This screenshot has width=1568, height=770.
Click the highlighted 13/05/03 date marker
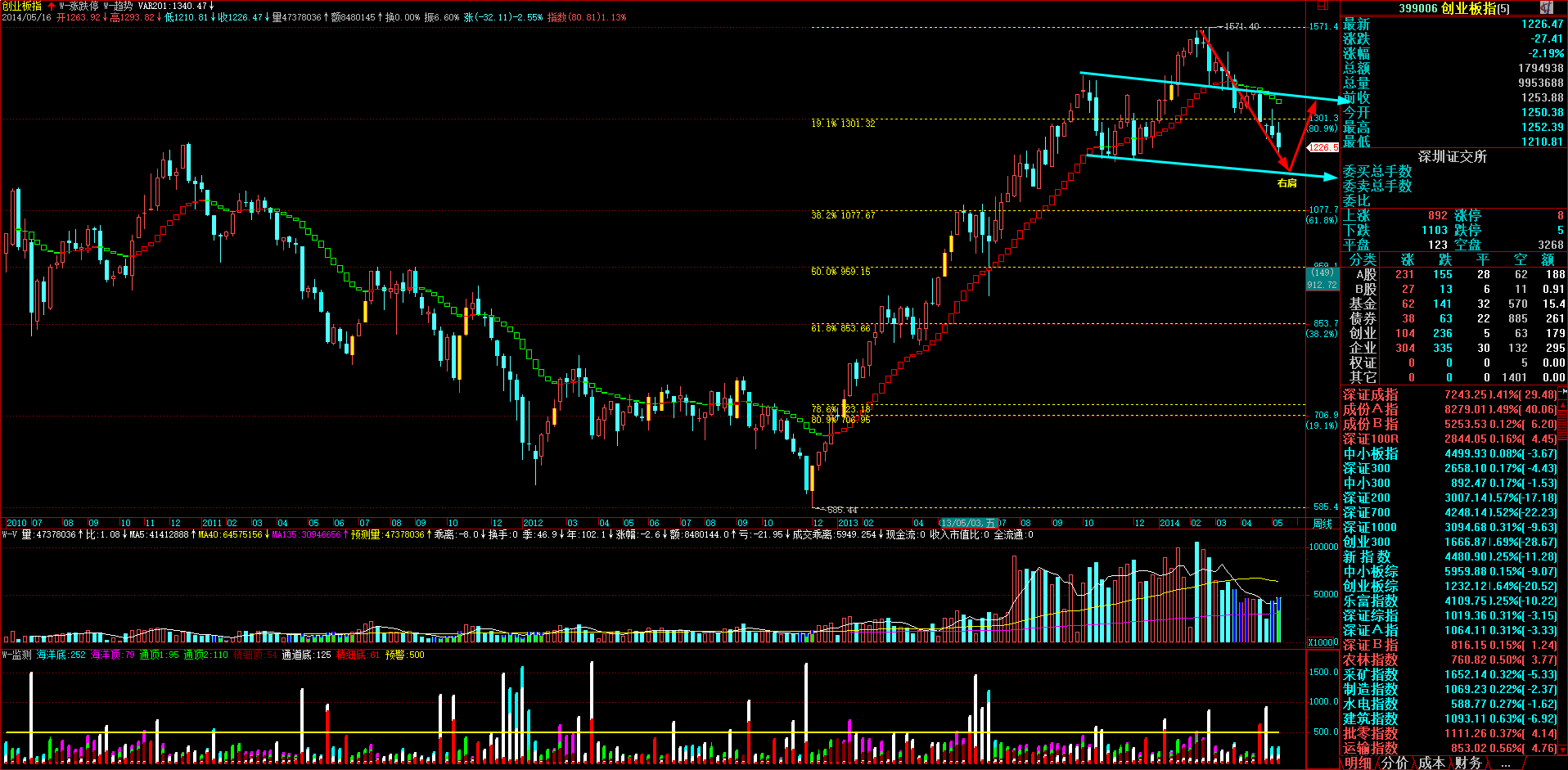969,523
